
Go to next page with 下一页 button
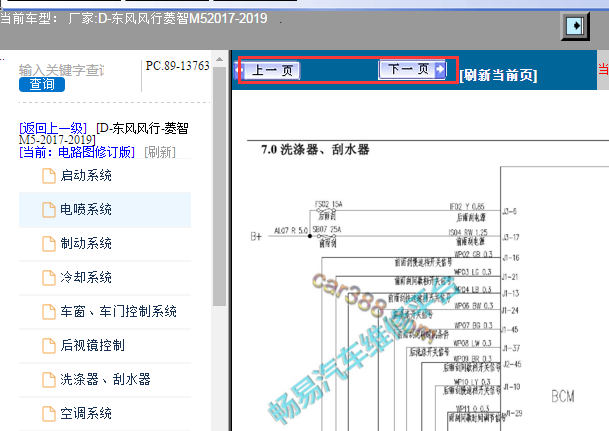click(412, 70)
